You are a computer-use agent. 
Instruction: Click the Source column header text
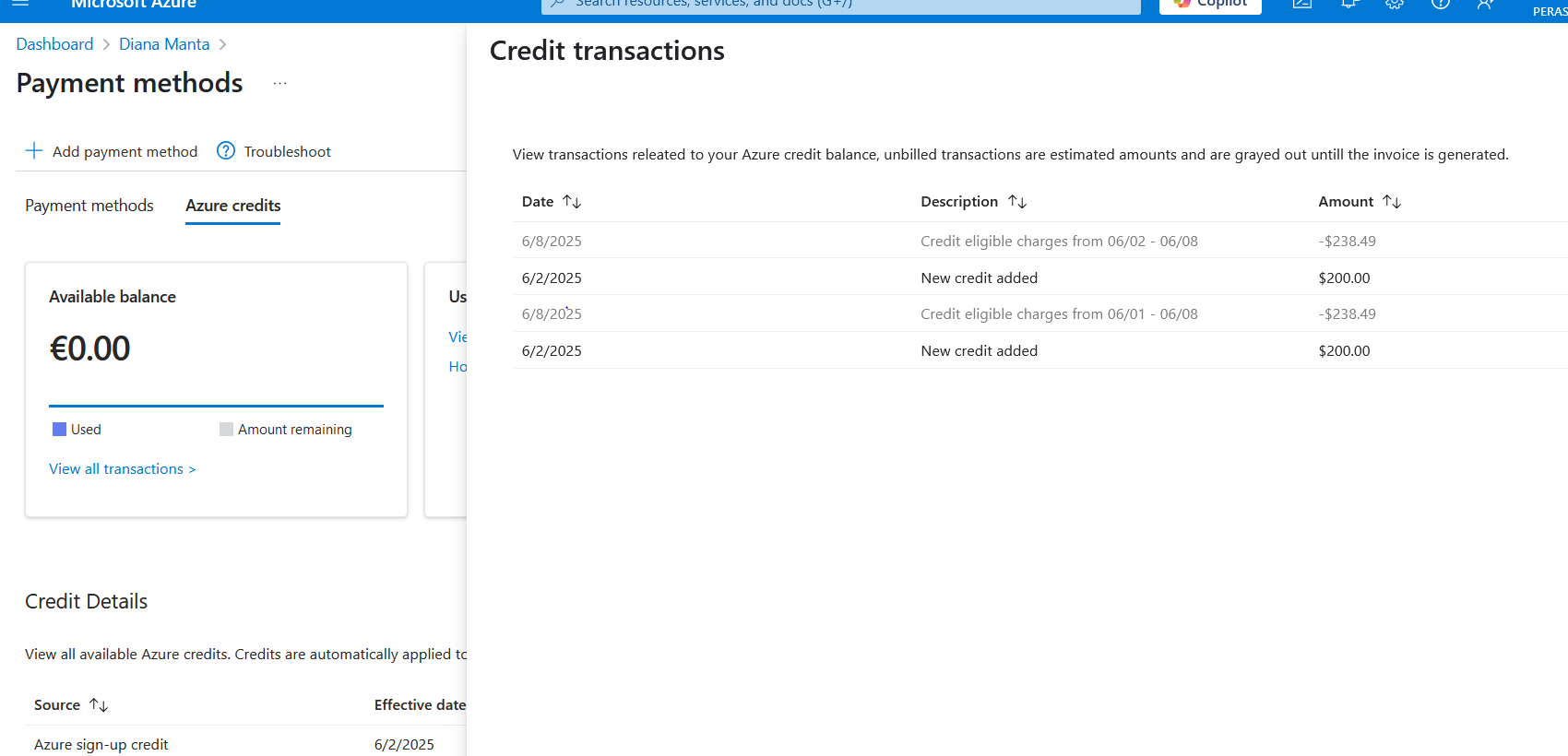[x=57, y=705]
